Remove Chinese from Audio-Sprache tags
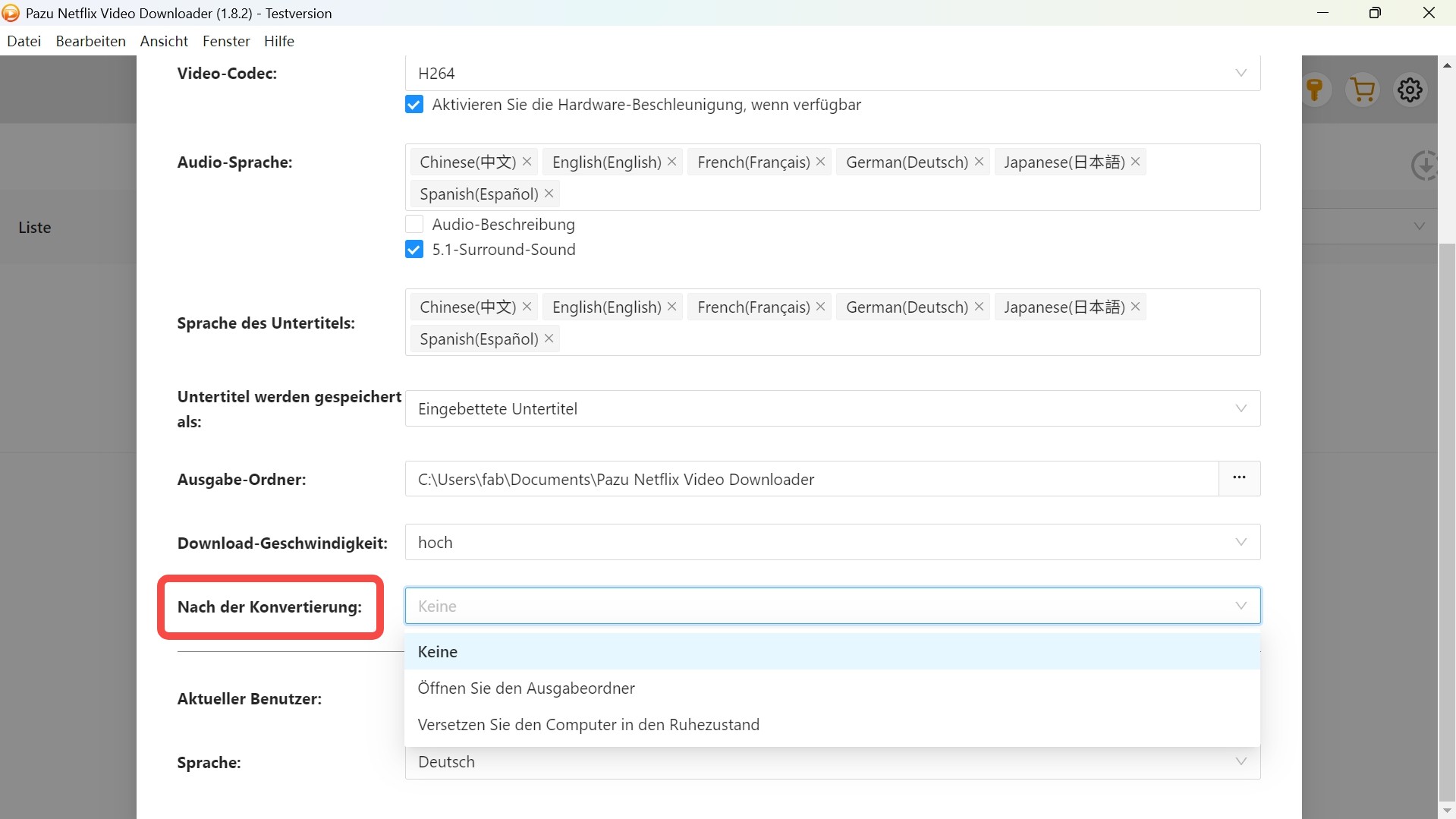1456x819 pixels. 527,162
